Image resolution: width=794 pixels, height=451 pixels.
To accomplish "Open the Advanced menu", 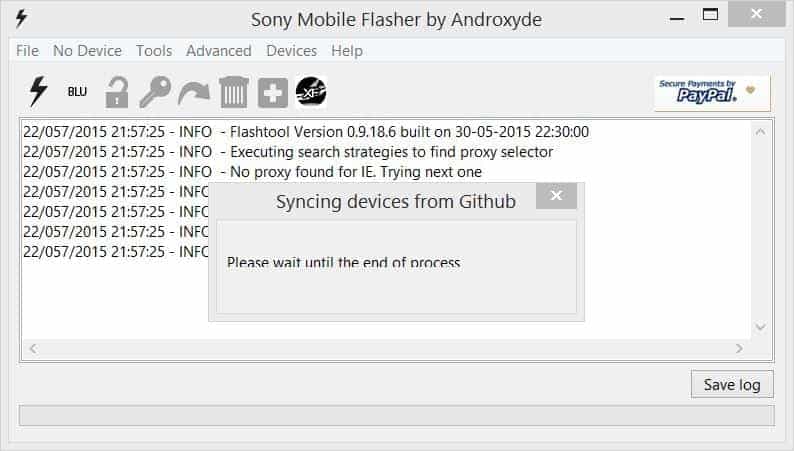I will [x=219, y=51].
